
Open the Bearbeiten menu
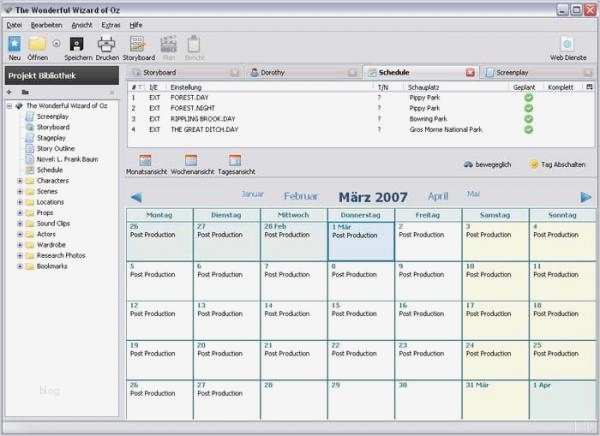[46, 25]
